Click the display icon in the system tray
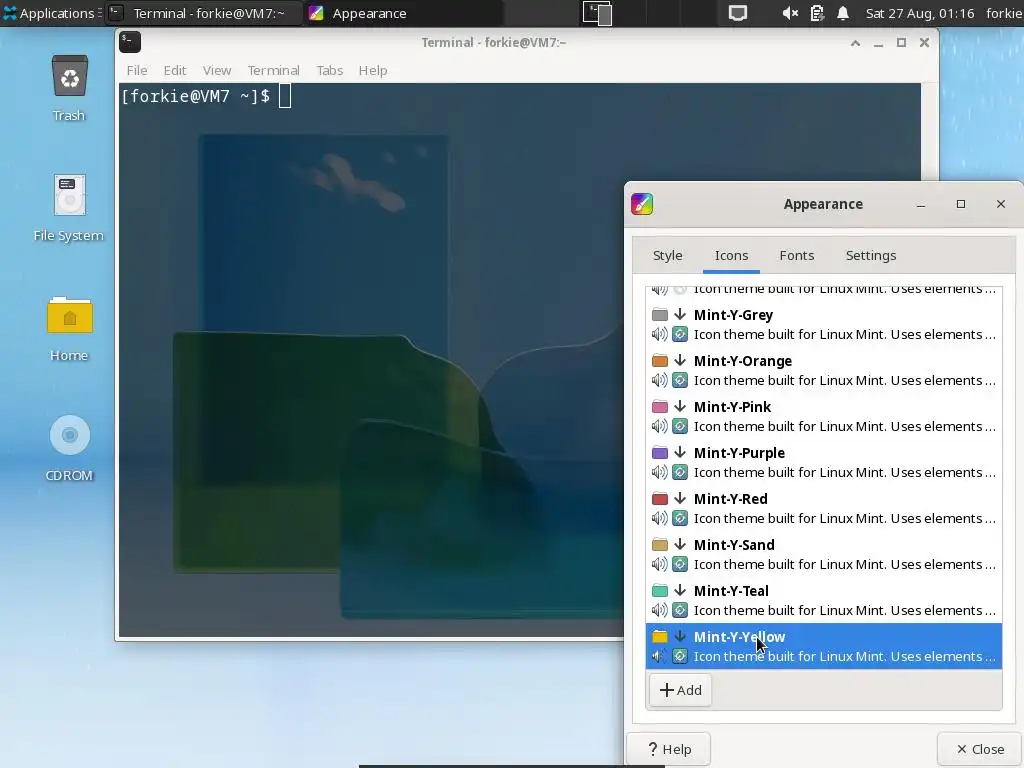This screenshot has width=1024, height=768. pos(737,13)
